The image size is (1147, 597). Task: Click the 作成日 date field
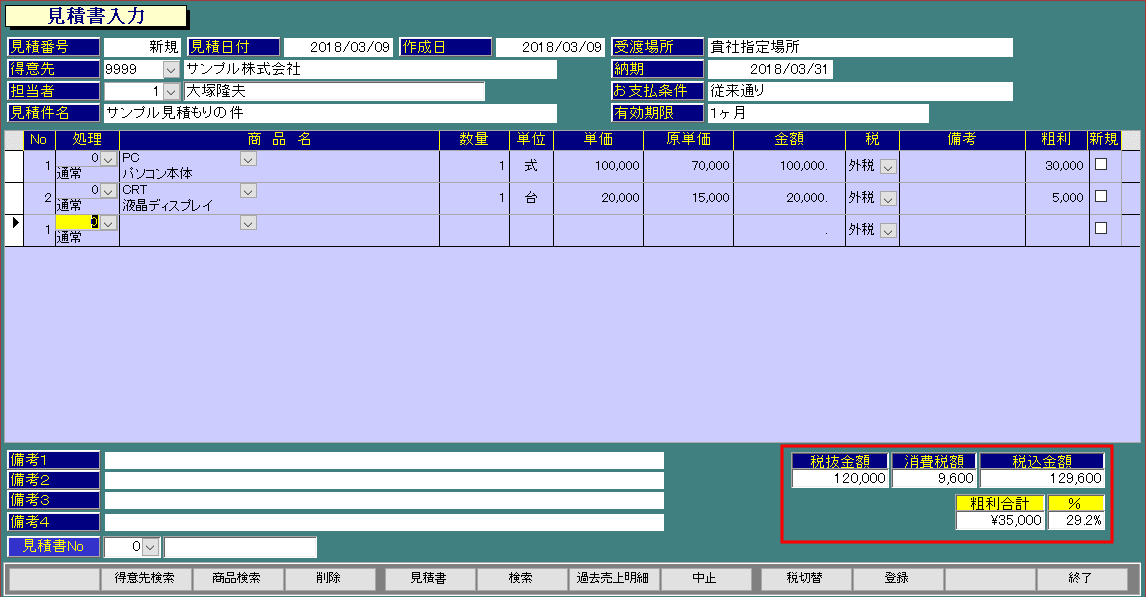[x=549, y=47]
